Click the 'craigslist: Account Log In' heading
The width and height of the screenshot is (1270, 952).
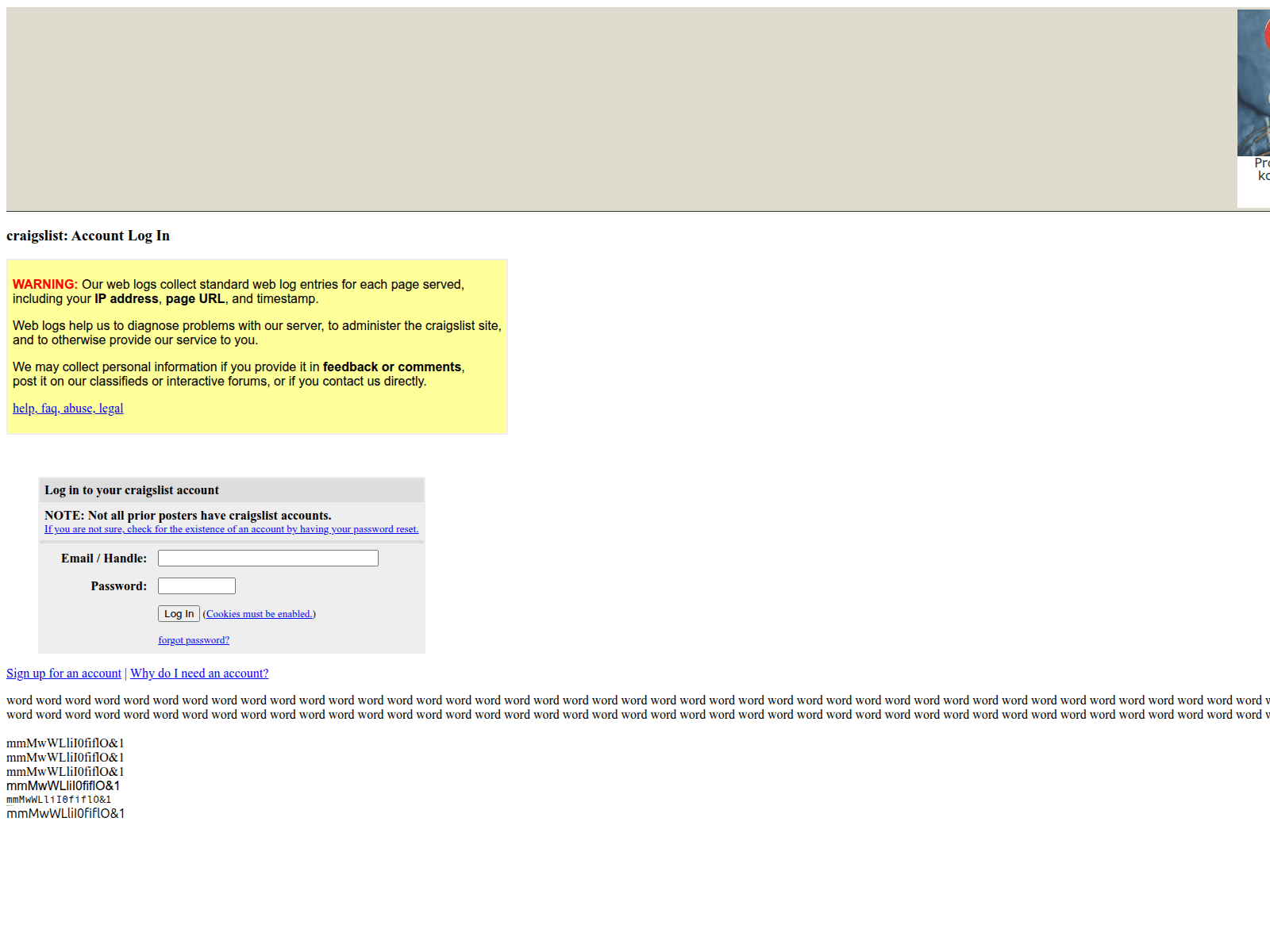click(x=88, y=236)
